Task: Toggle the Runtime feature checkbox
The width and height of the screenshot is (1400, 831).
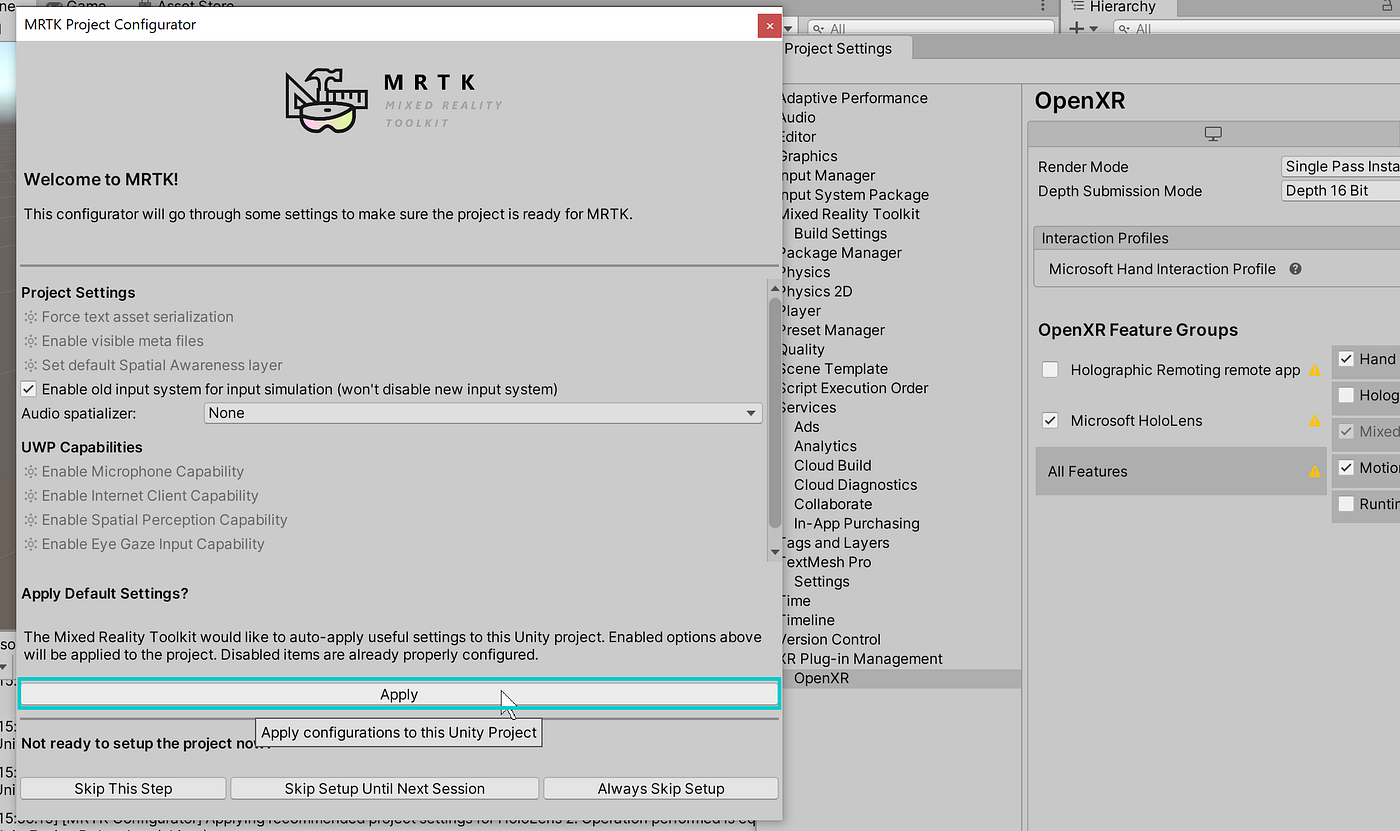Action: pos(1346,504)
